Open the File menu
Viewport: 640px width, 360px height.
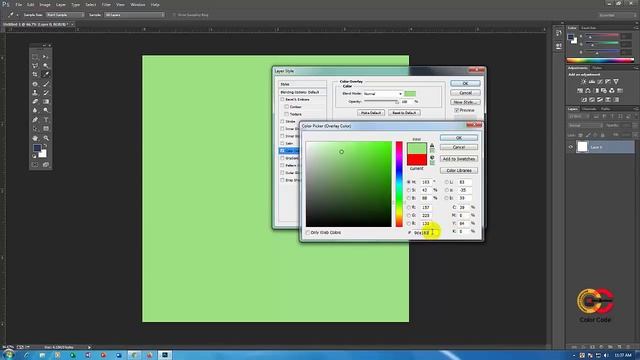coord(18,4)
